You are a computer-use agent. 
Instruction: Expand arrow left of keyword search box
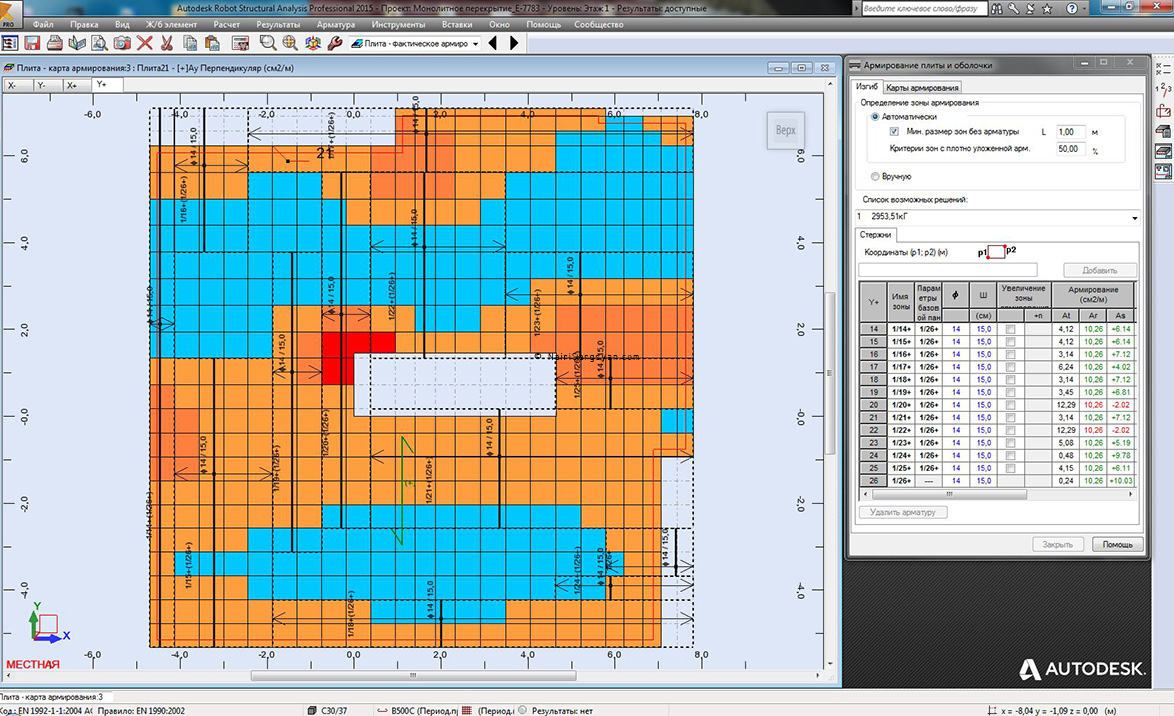click(x=857, y=8)
